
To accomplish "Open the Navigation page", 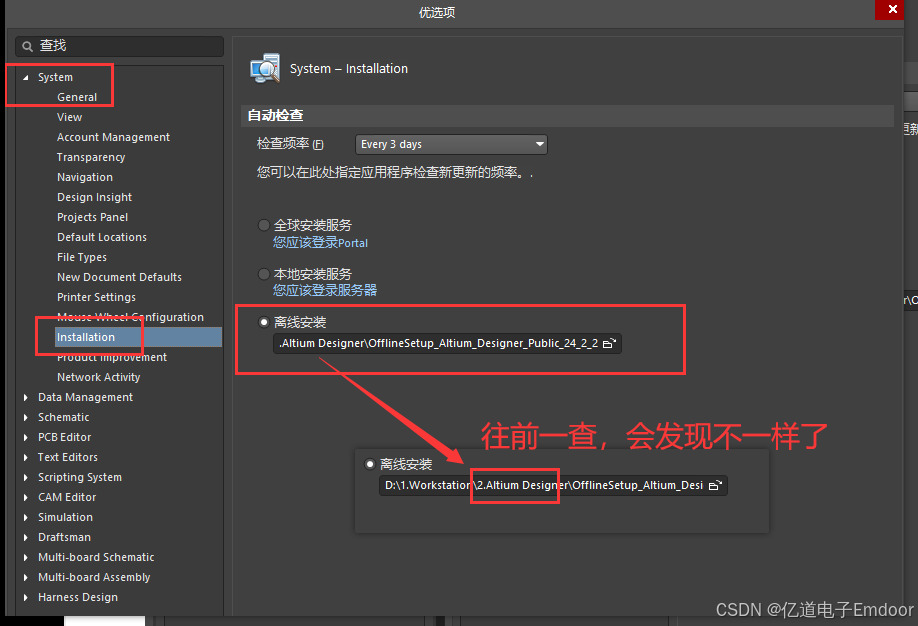I will point(85,177).
